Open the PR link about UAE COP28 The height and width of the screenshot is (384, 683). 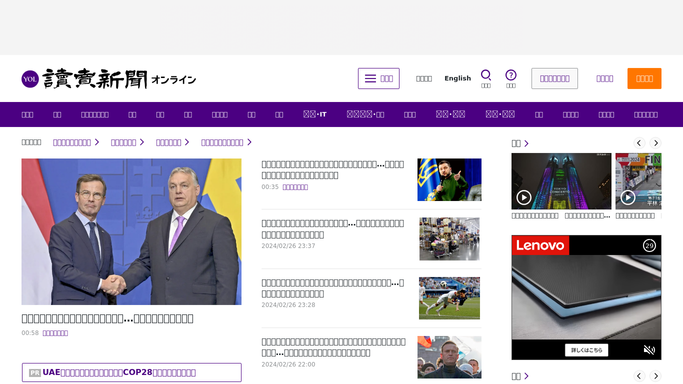click(x=132, y=373)
